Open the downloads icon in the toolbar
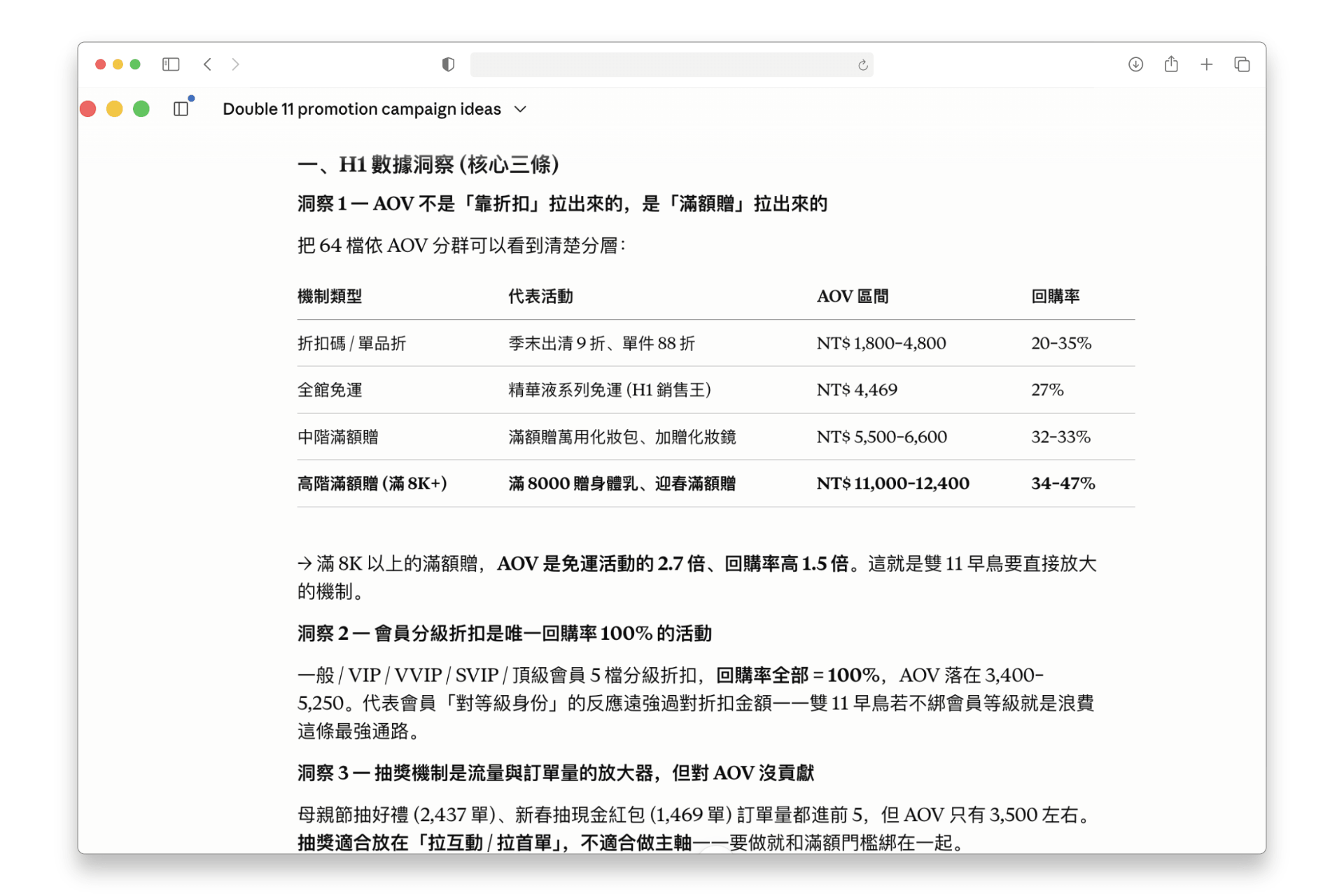The height and width of the screenshot is (896, 1344). click(1135, 64)
